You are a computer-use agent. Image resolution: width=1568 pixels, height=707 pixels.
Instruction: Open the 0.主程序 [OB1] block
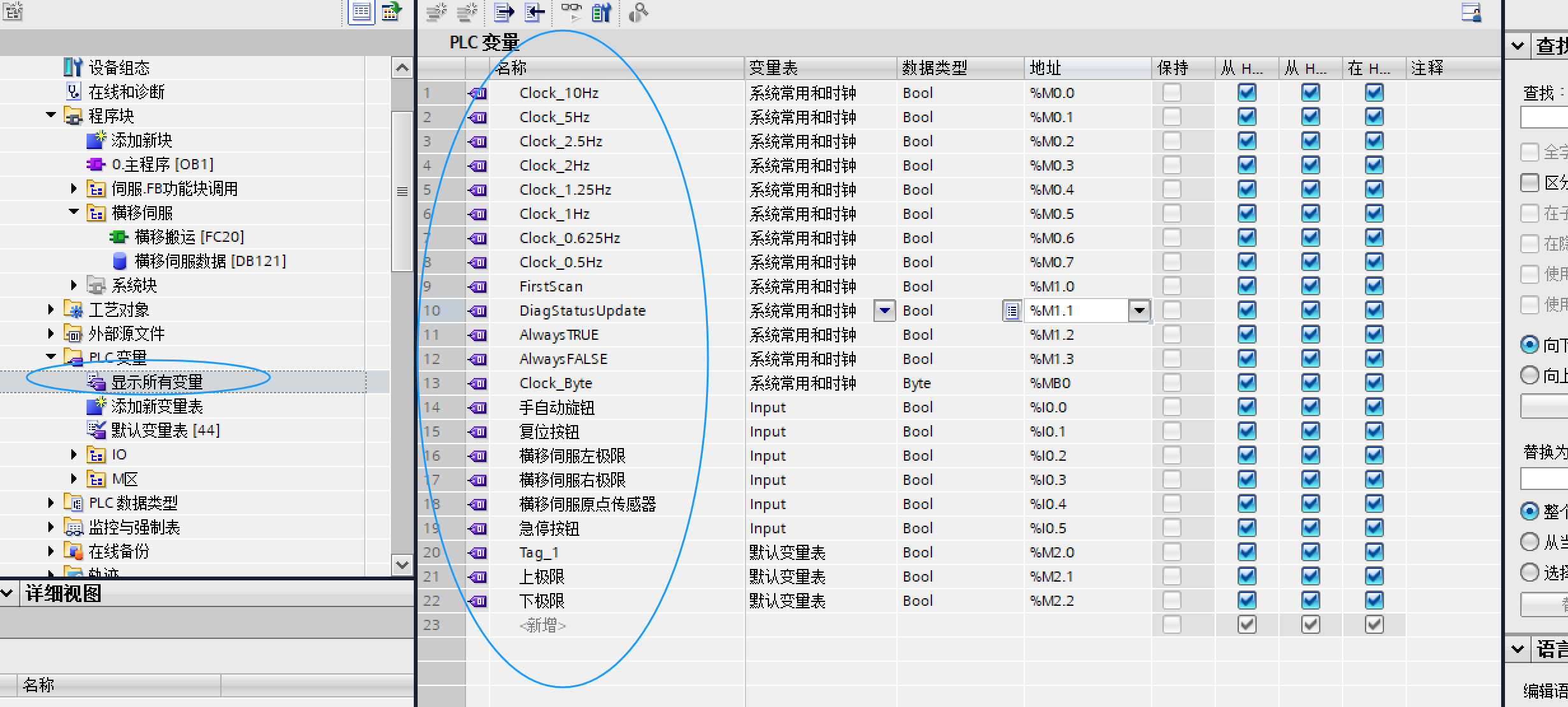[162, 165]
